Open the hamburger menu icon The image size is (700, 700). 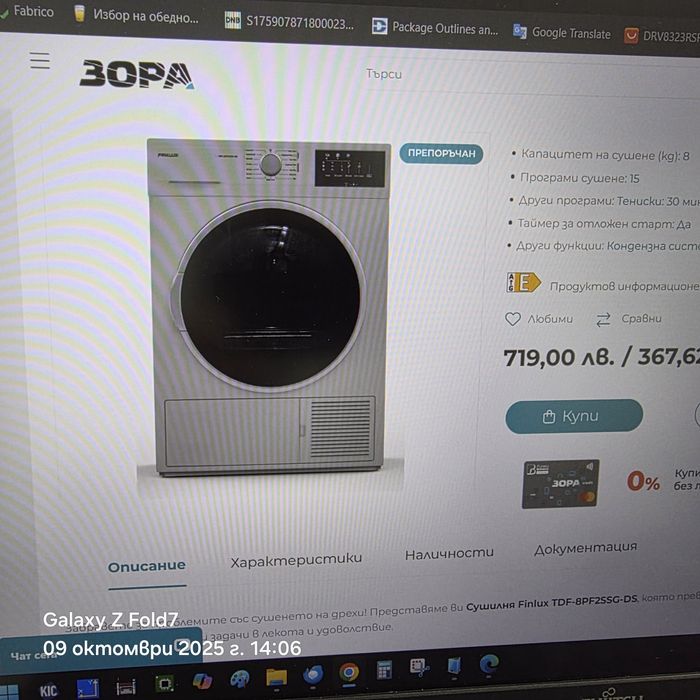[x=40, y=60]
